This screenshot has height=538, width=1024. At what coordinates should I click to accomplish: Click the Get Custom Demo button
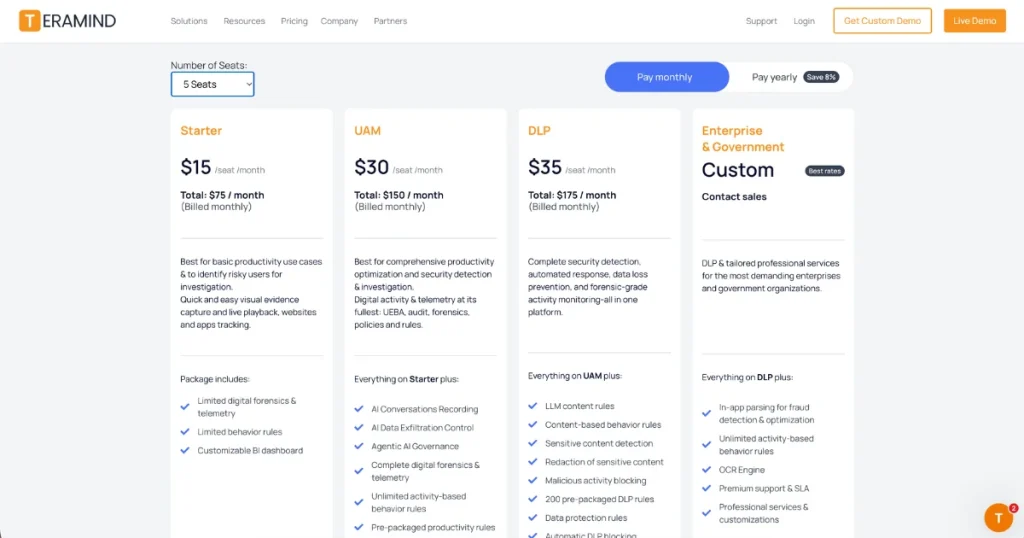(882, 21)
